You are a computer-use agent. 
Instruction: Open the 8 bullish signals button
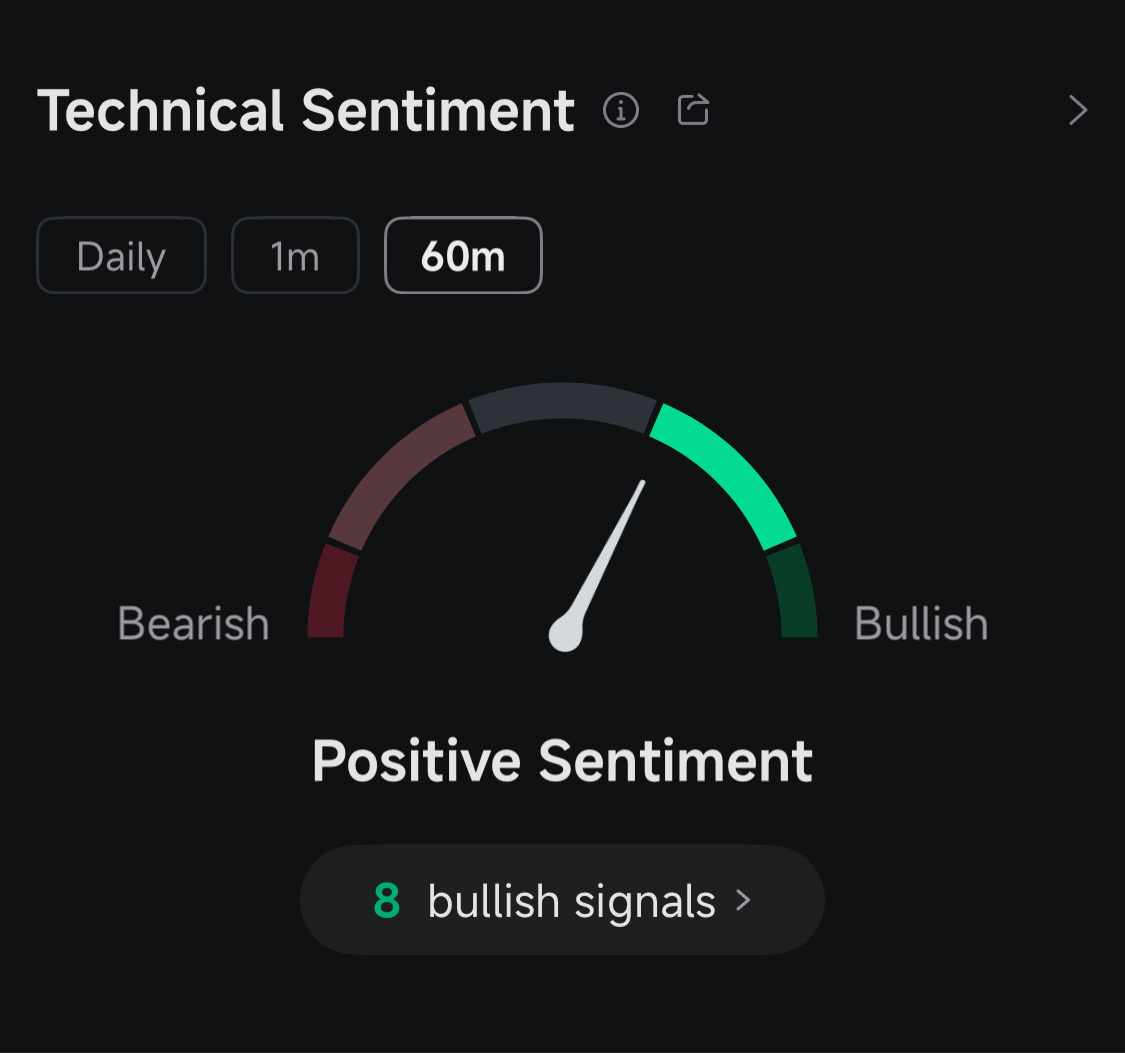(x=562, y=899)
